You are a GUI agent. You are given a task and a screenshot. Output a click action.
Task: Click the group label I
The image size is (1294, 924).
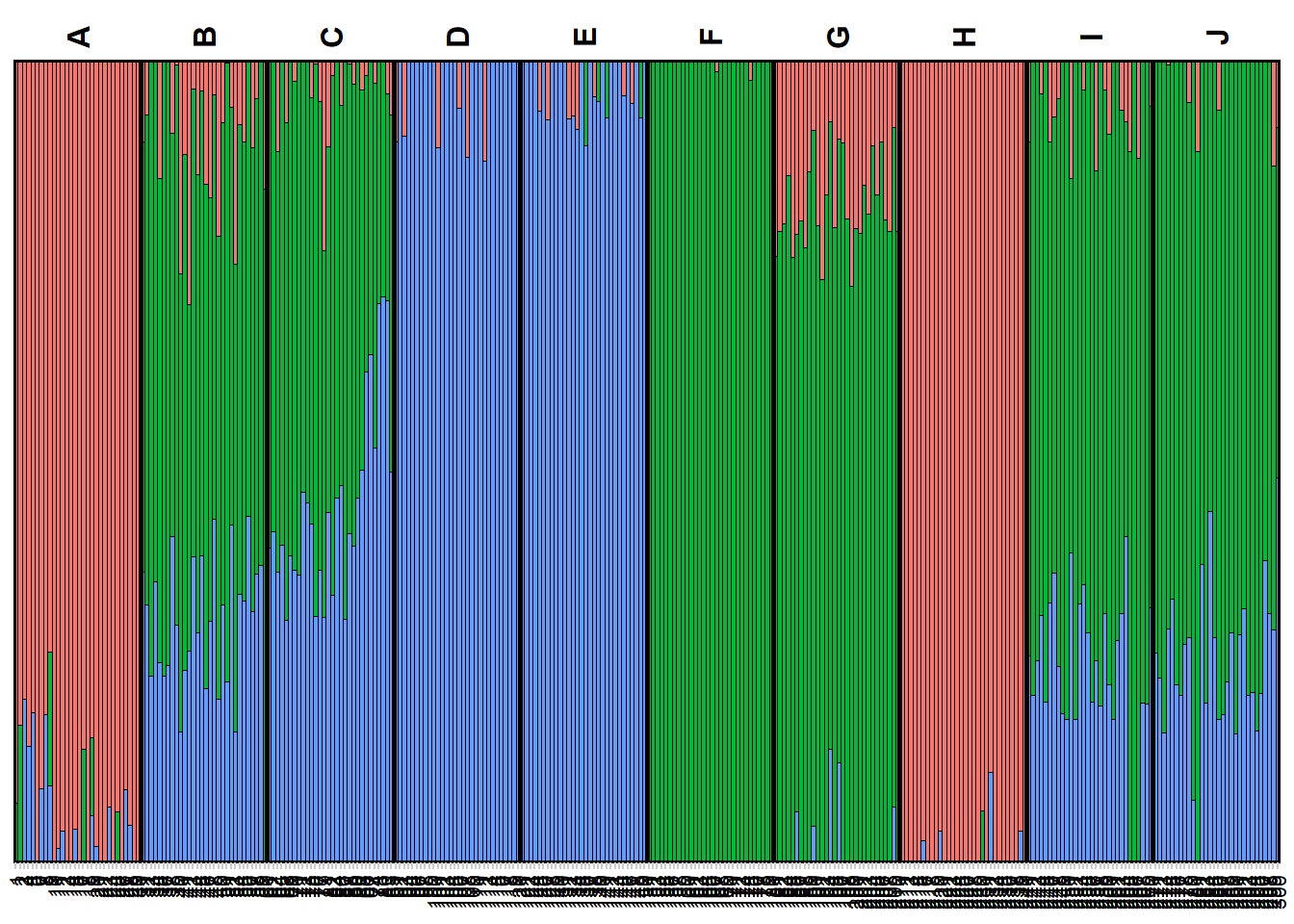(x=1090, y=37)
